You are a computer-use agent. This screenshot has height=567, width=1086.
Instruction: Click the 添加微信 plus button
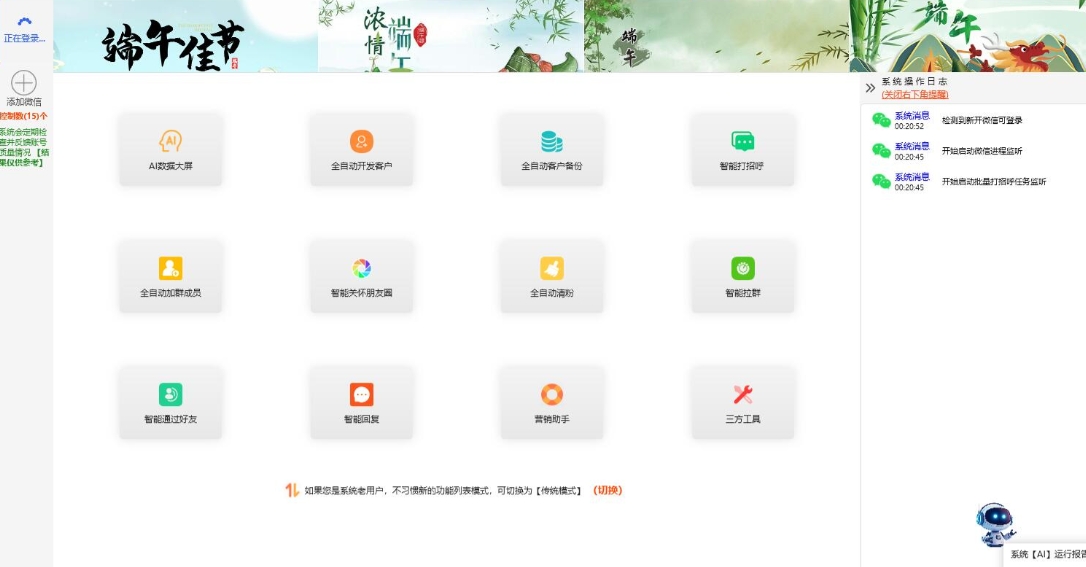[23, 83]
